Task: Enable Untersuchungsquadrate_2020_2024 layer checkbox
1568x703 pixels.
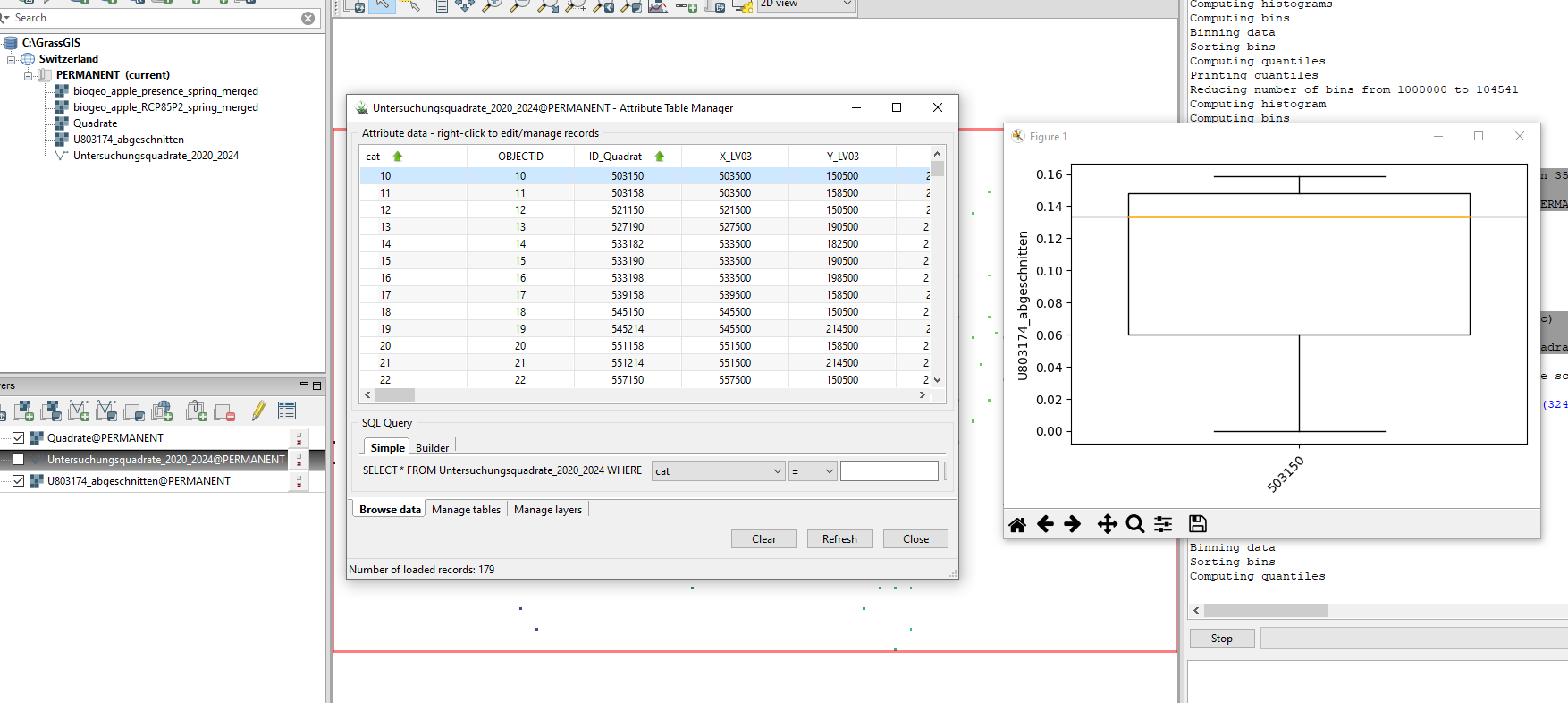Action: (18, 460)
